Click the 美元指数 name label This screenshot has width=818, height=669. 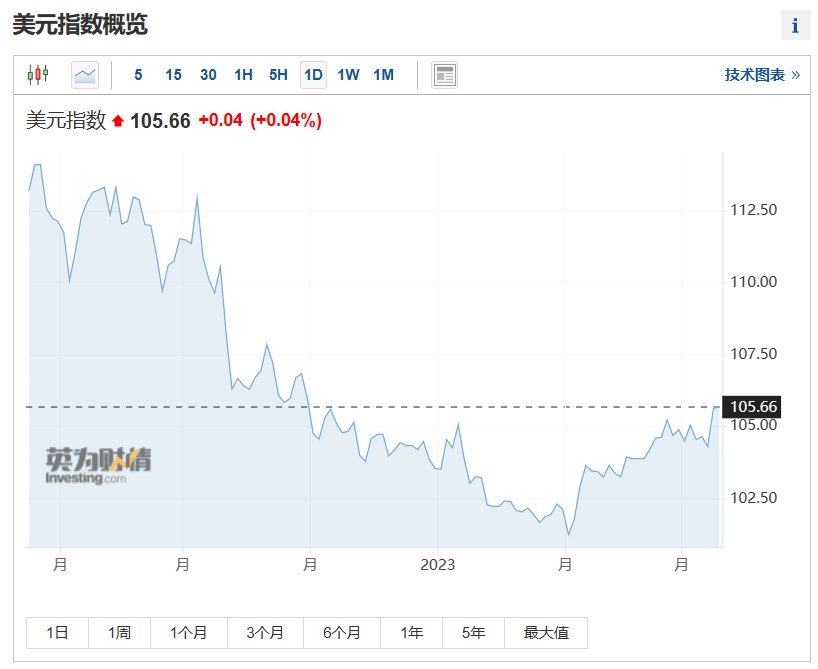click(x=66, y=121)
